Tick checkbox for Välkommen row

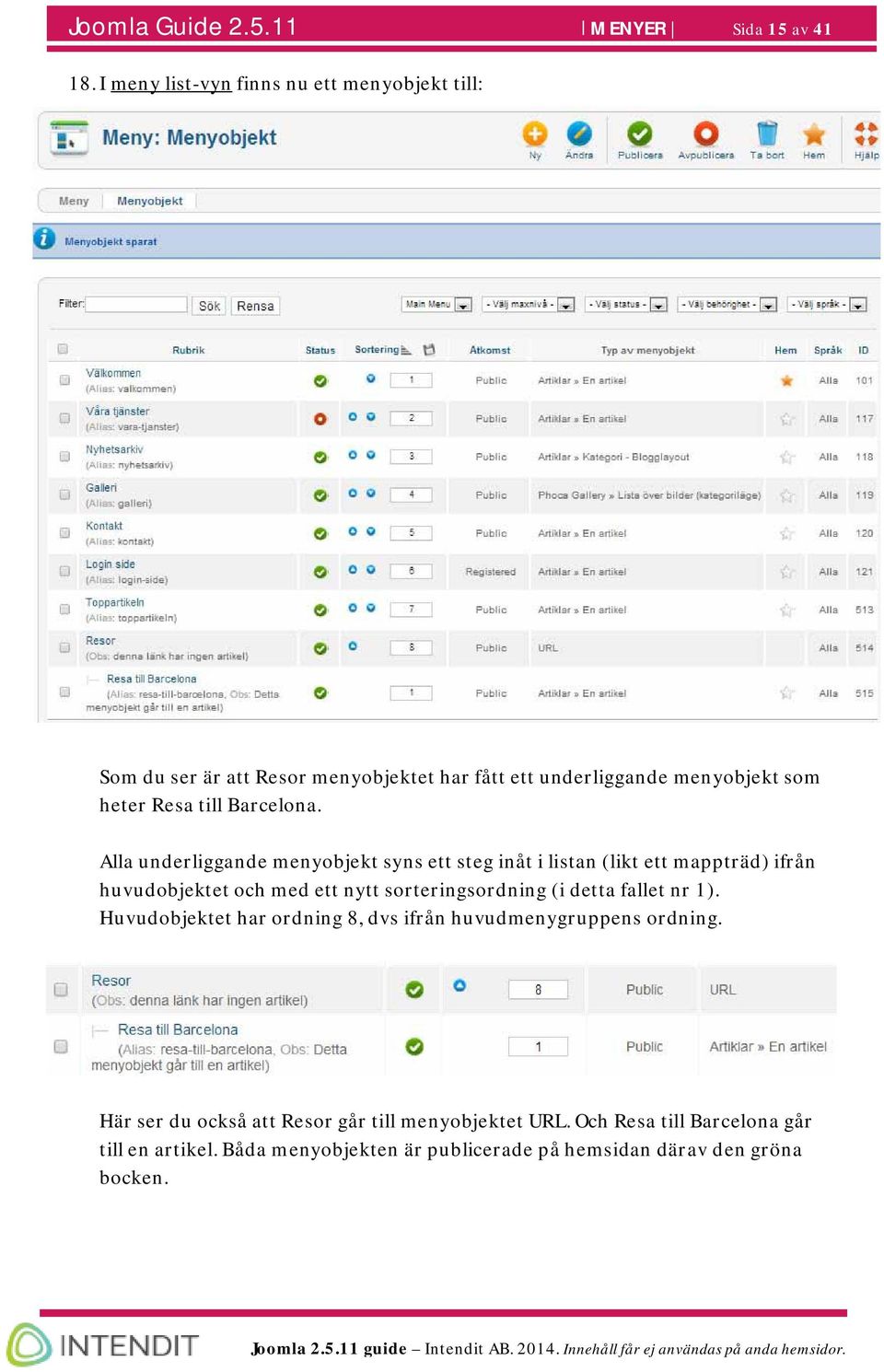[x=64, y=380]
